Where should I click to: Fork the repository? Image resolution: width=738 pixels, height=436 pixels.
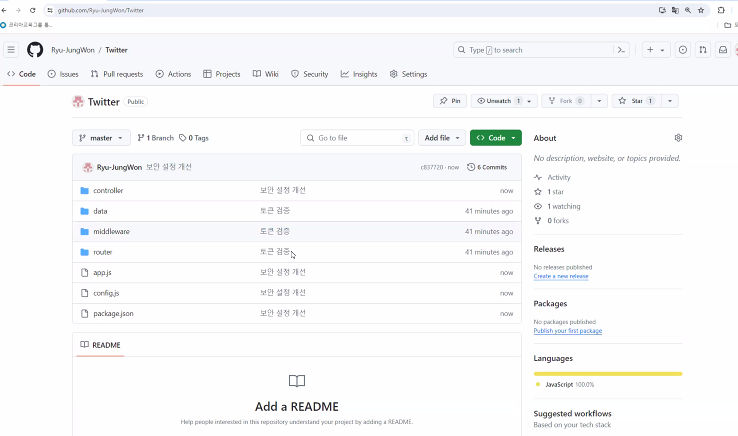tap(566, 101)
